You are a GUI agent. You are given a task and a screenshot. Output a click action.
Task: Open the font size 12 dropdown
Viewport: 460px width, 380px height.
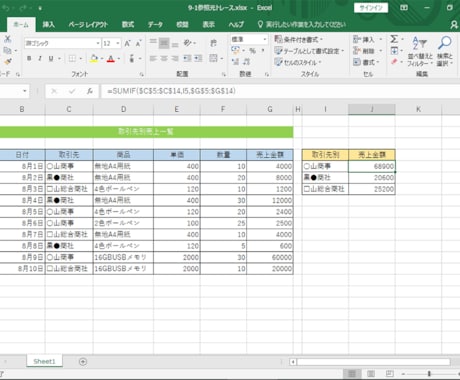(118, 43)
